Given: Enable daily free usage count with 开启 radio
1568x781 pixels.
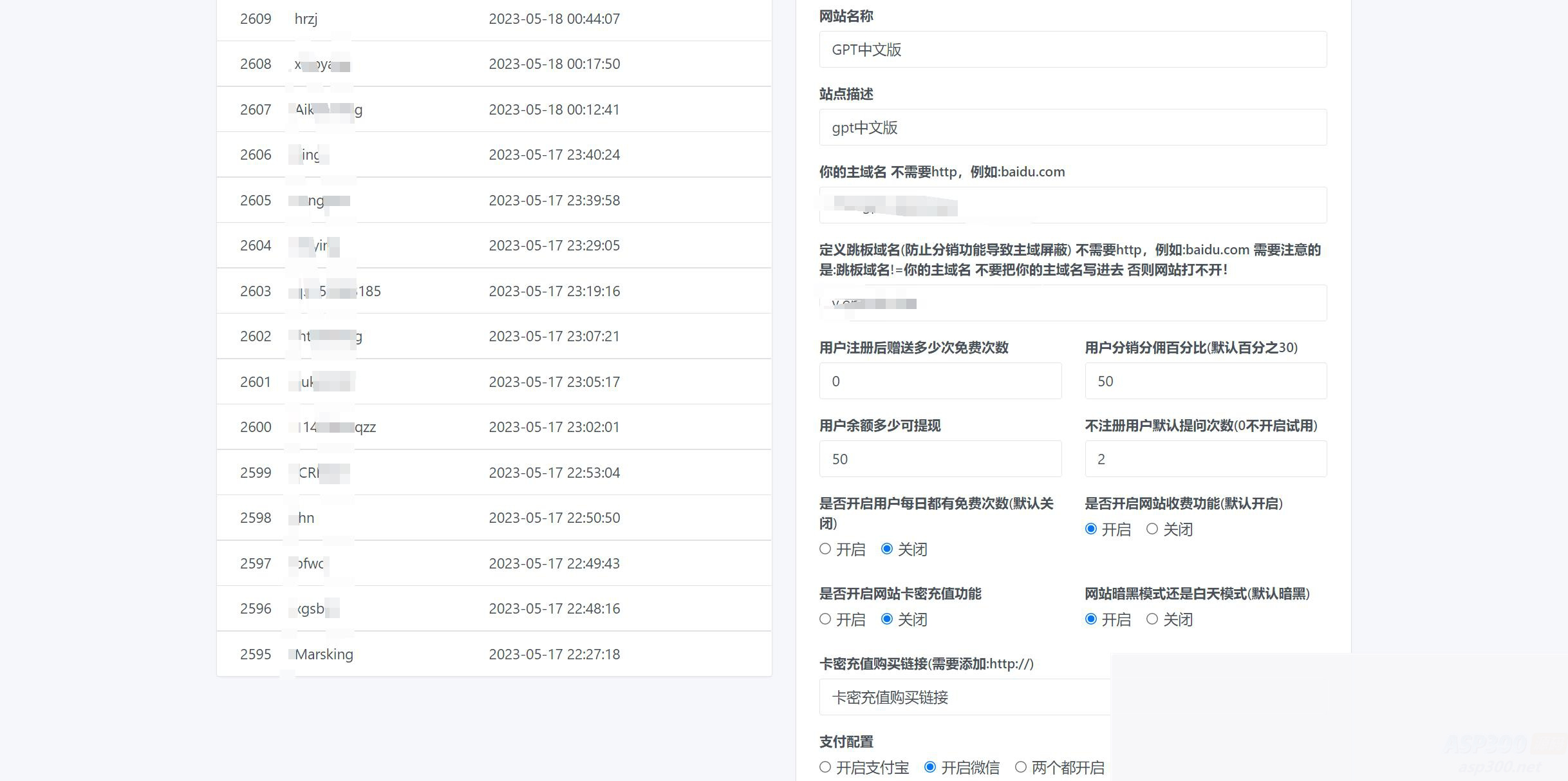Looking at the screenshot, I should pyautogui.click(x=825, y=549).
